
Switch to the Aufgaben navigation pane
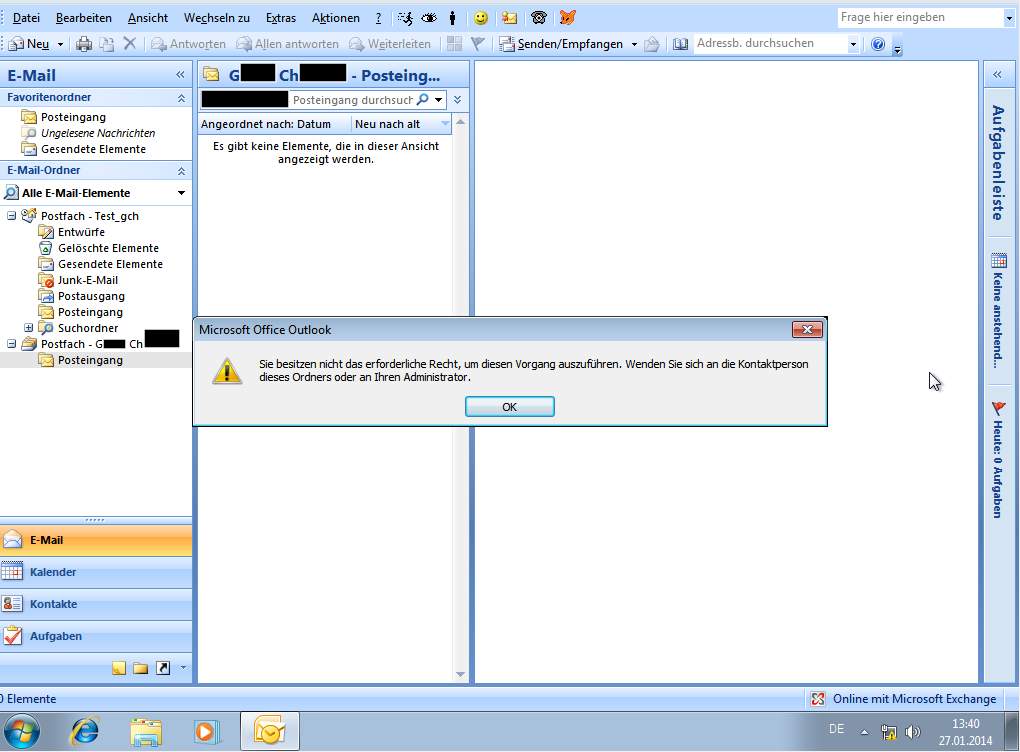click(x=55, y=636)
